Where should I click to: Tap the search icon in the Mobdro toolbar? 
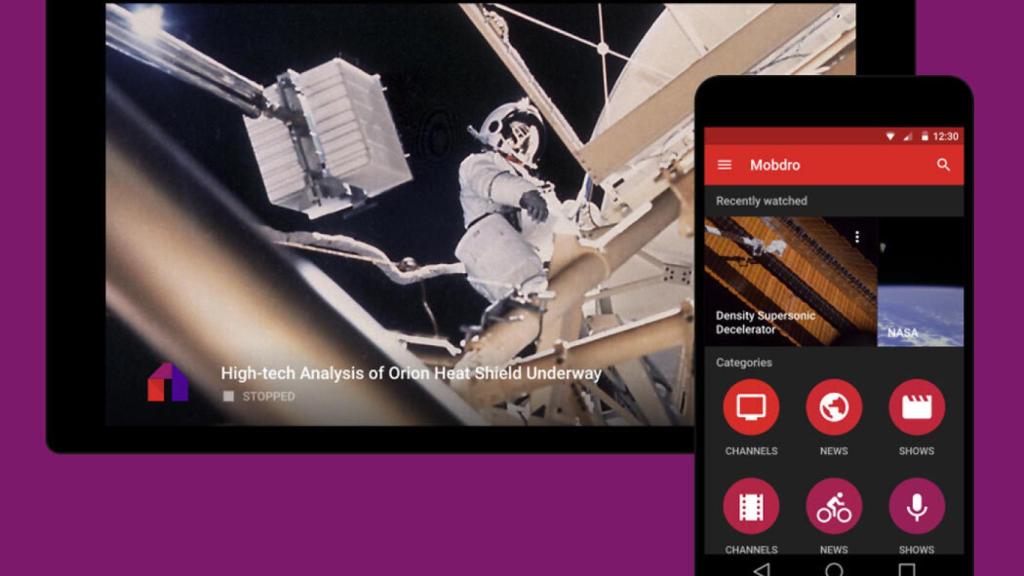coord(945,164)
